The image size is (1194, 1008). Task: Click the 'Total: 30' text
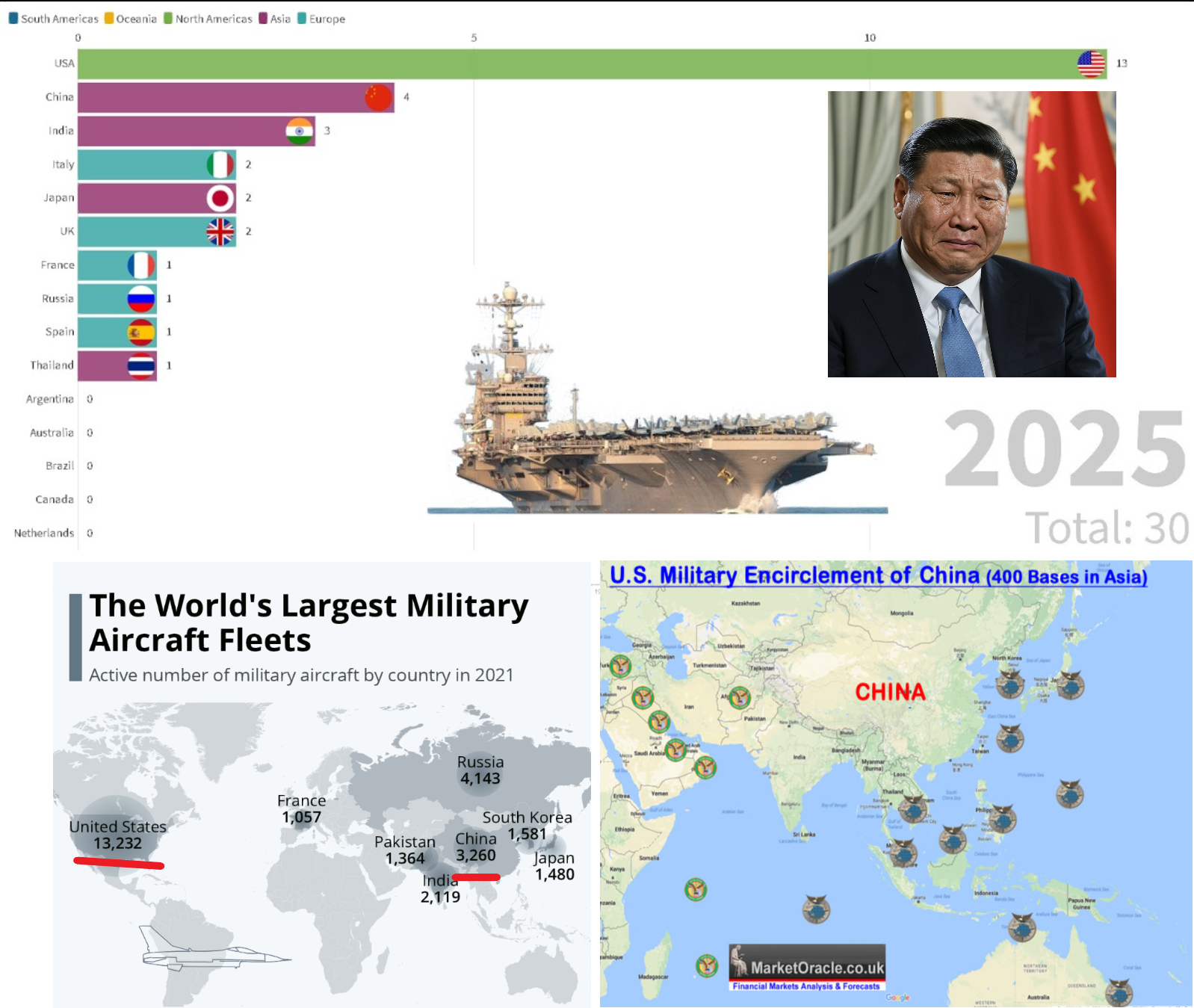1107,528
